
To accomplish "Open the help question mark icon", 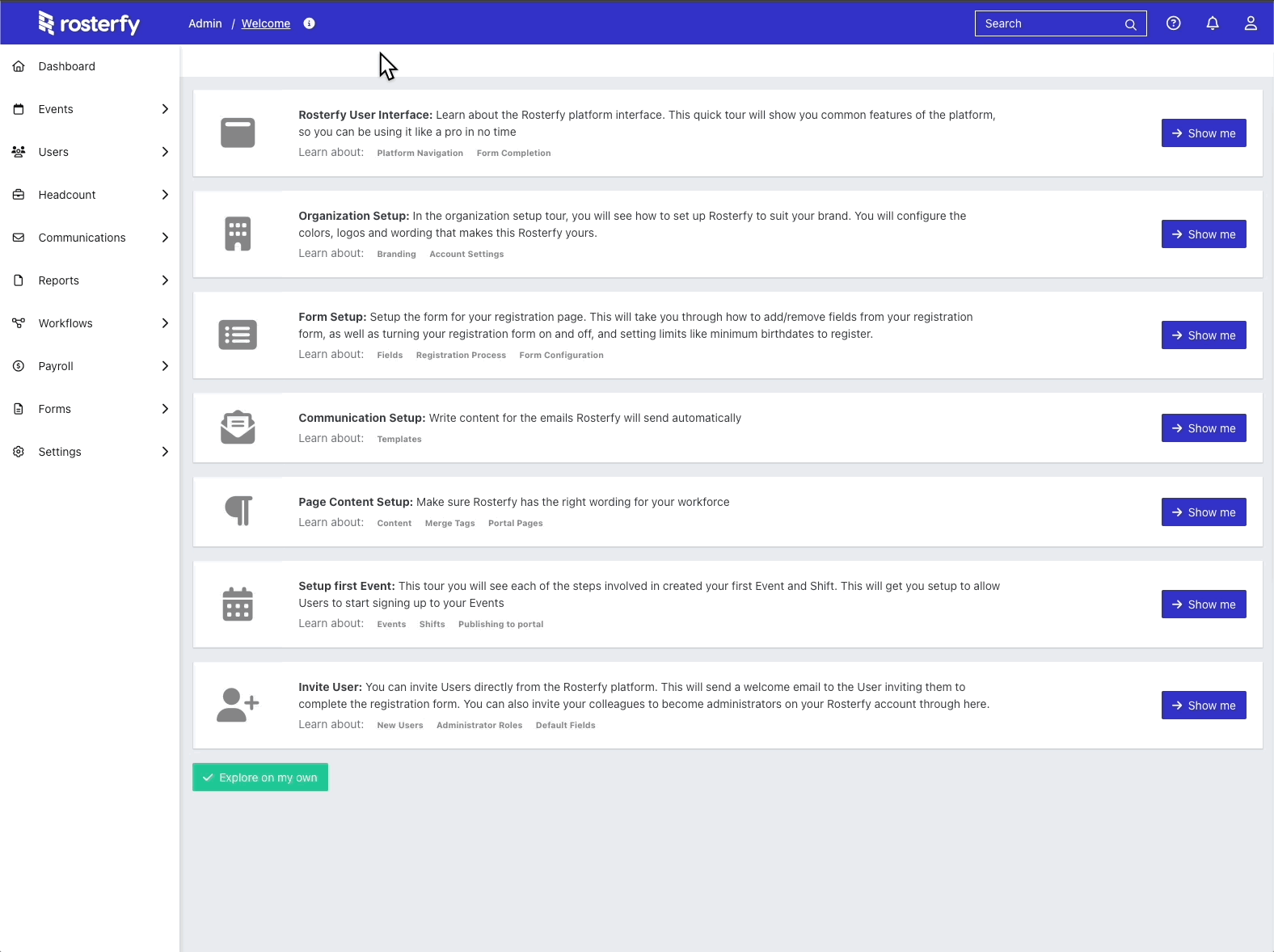I will [x=1174, y=23].
